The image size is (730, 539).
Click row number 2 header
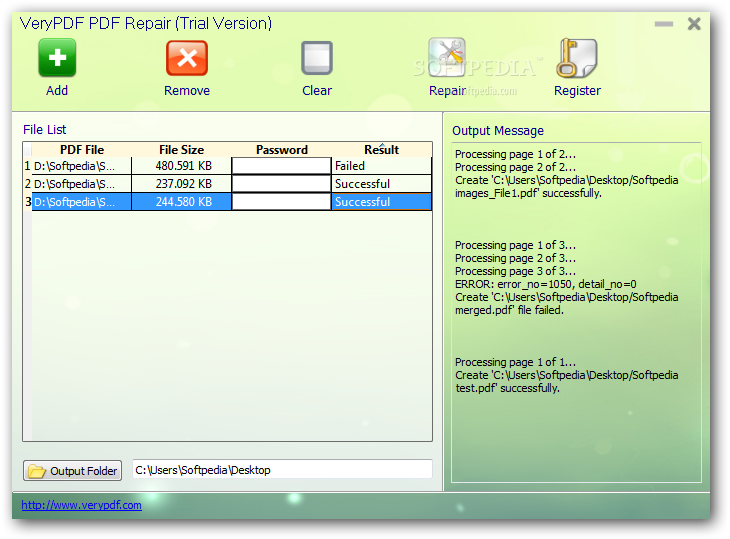(x=27, y=184)
